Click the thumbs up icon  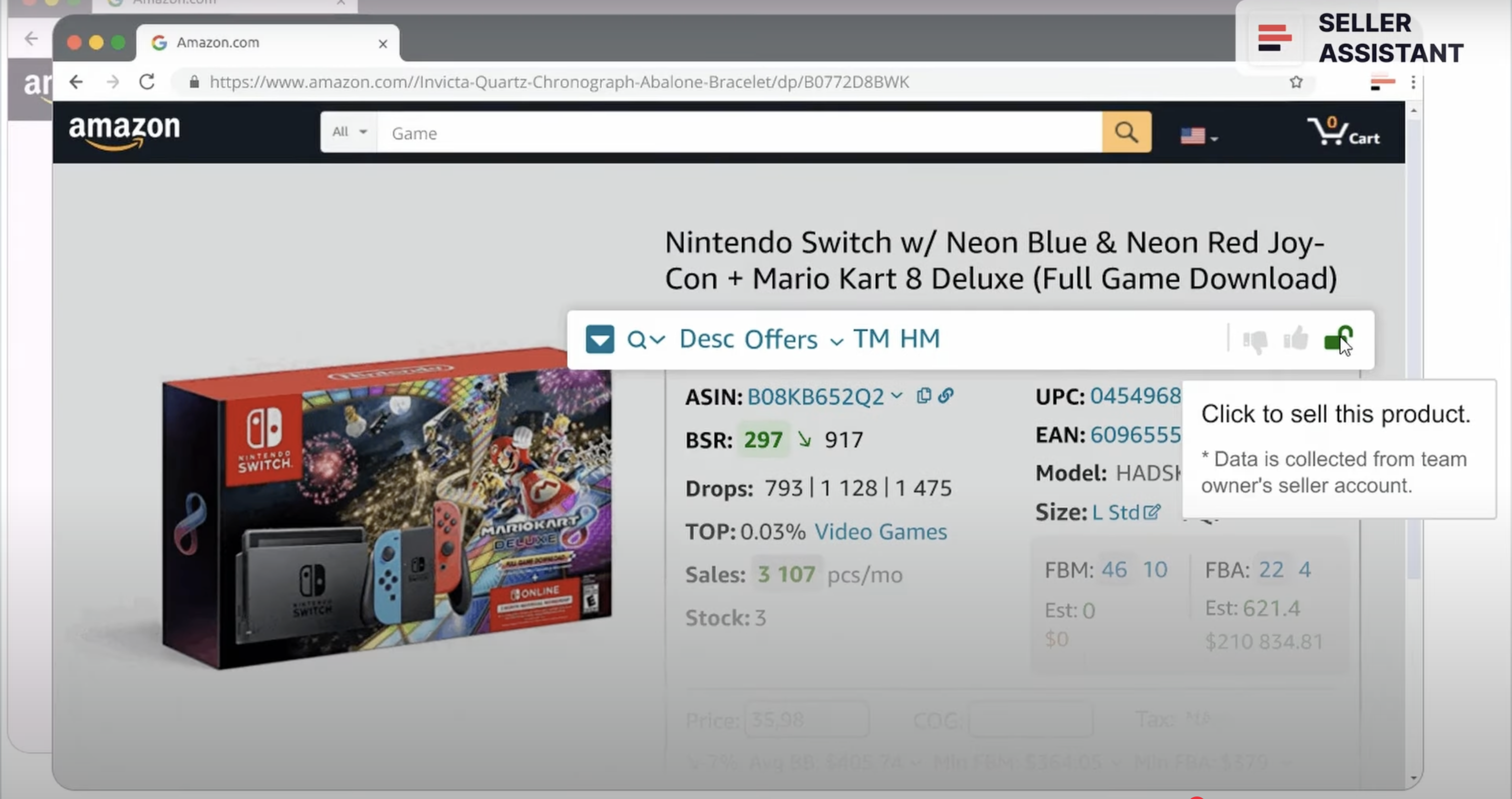1295,338
